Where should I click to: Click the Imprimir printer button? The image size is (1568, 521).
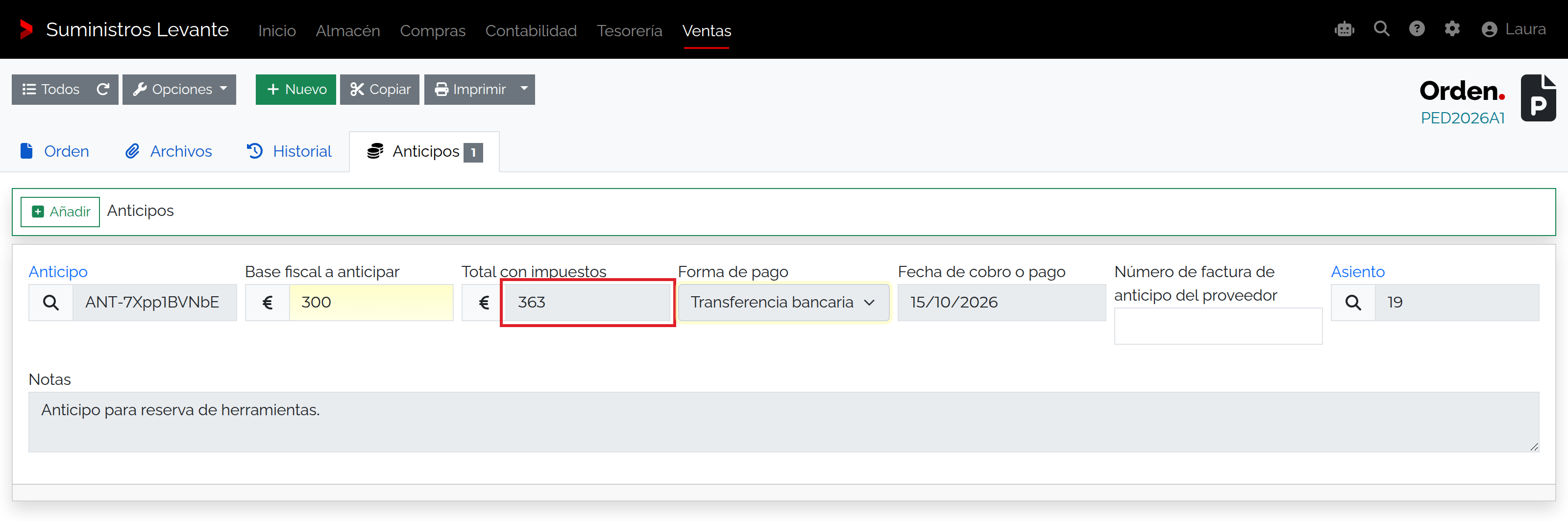click(x=469, y=90)
